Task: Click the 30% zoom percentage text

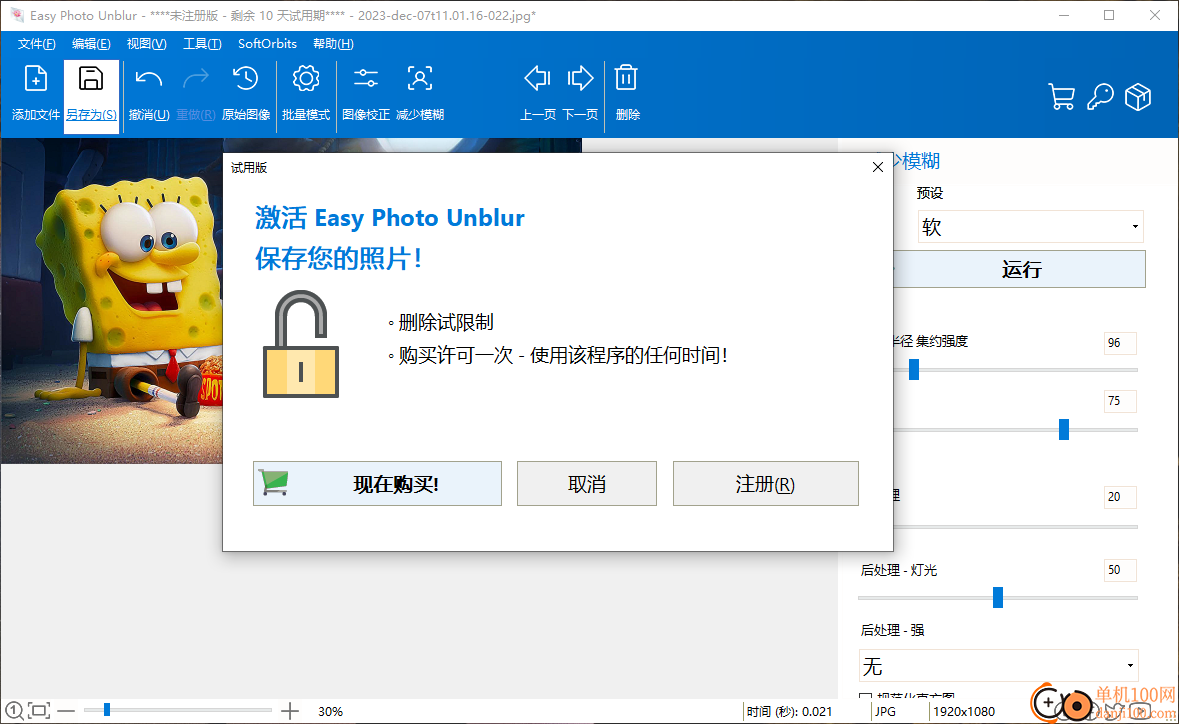Action: click(330, 711)
